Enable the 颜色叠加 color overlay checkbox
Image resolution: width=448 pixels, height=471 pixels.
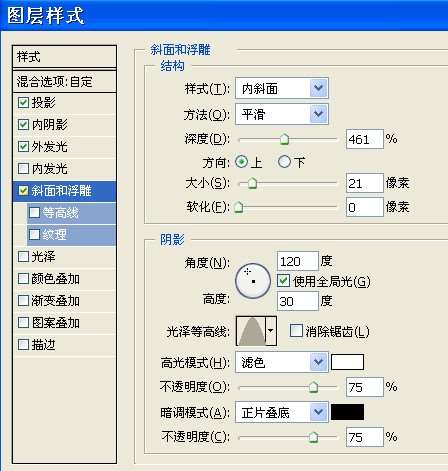tap(23, 279)
